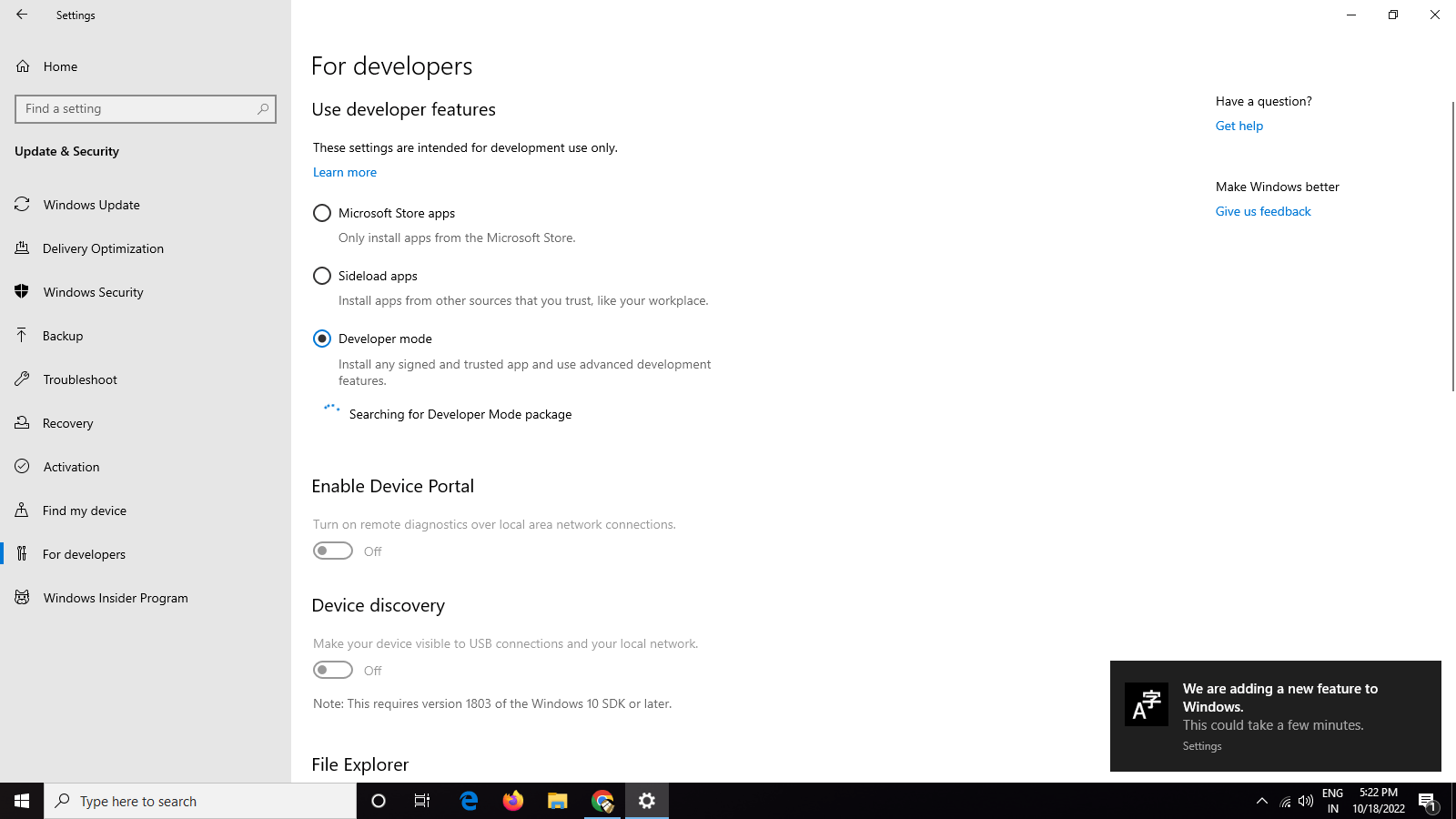The image size is (1456, 819).
Task: Click the Recovery icon
Action: [x=22, y=423]
